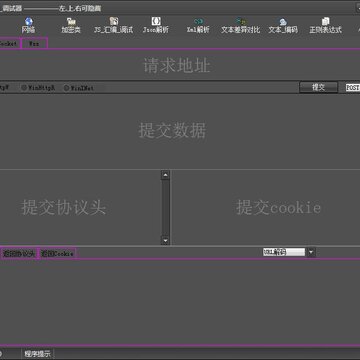The width and height of the screenshot is (360, 360).
Task: Focus the 请求地址 request URL field
Action: (180, 65)
